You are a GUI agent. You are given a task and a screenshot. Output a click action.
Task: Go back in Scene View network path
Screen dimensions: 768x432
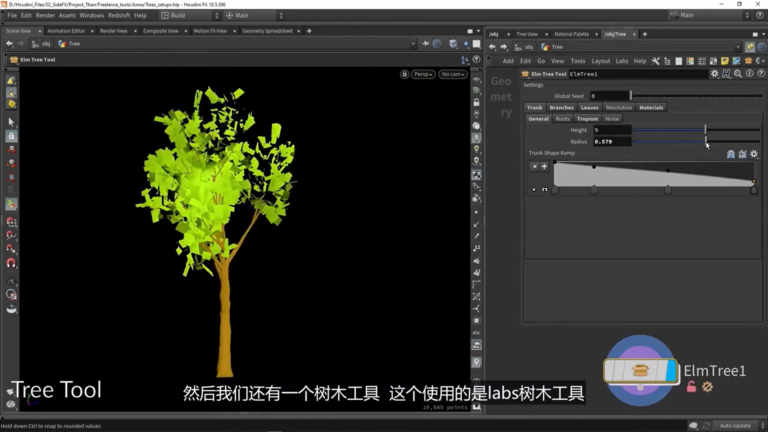[9, 44]
